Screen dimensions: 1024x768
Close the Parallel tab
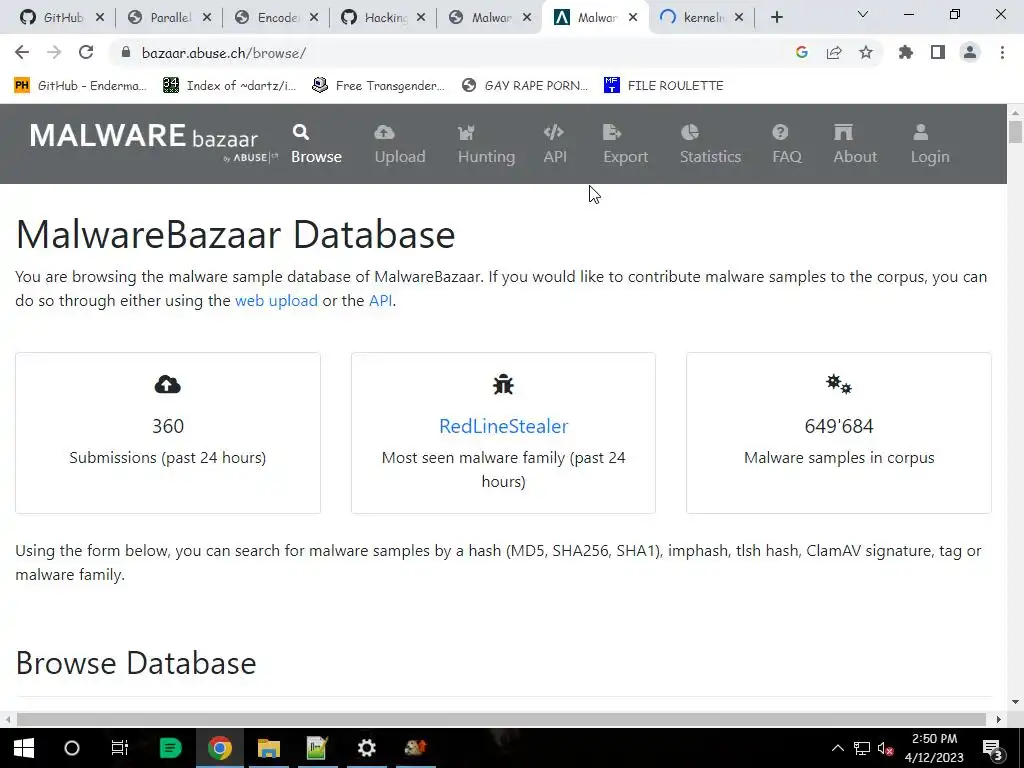[207, 18]
